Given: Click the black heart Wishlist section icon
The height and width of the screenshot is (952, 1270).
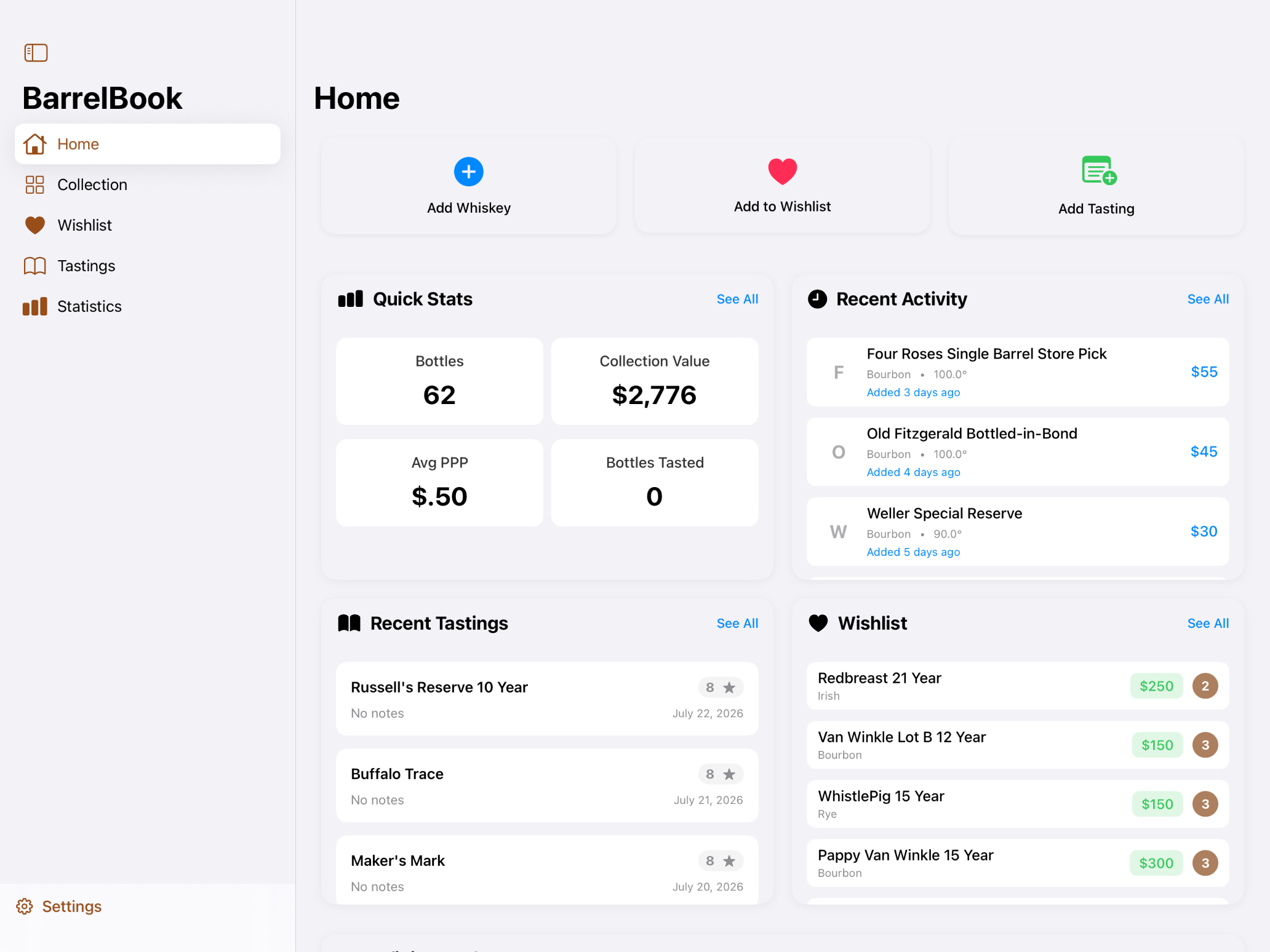Looking at the screenshot, I should click(x=818, y=623).
